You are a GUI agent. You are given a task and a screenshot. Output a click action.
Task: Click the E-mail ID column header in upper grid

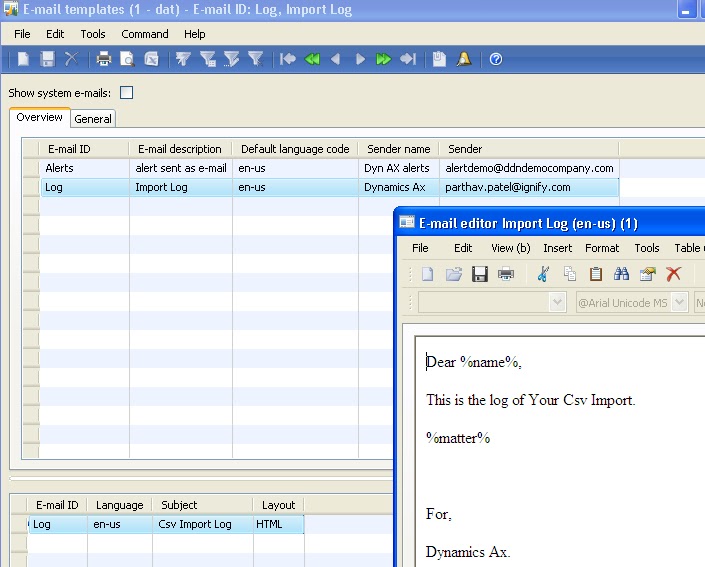pos(84,149)
